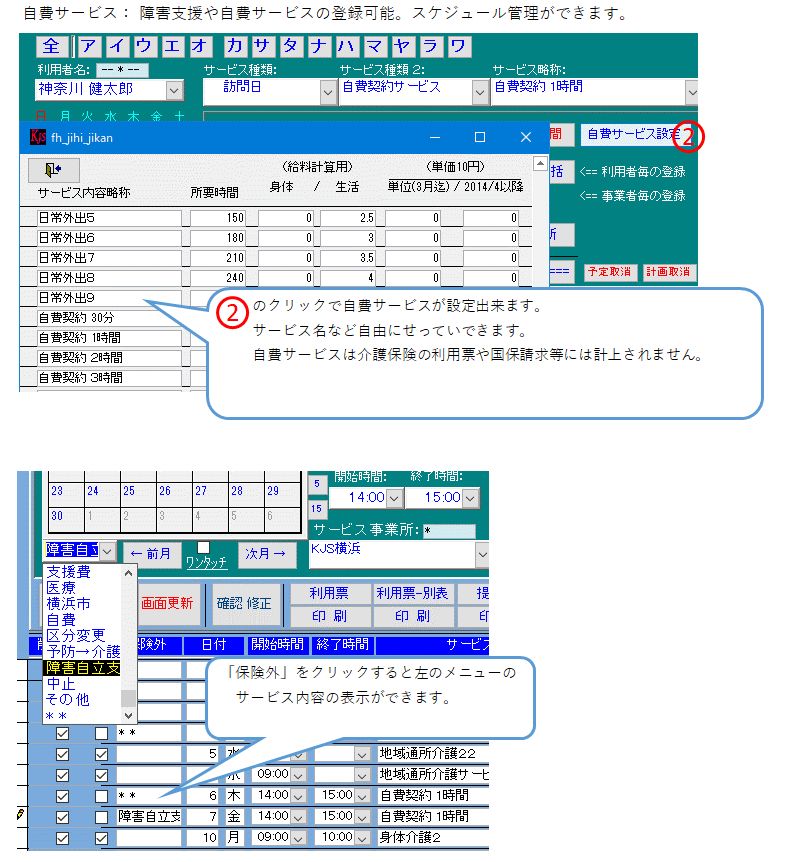Choose 横浜市 from the dropdown list
The image size is (811, 862).
(x=68, y=604)
